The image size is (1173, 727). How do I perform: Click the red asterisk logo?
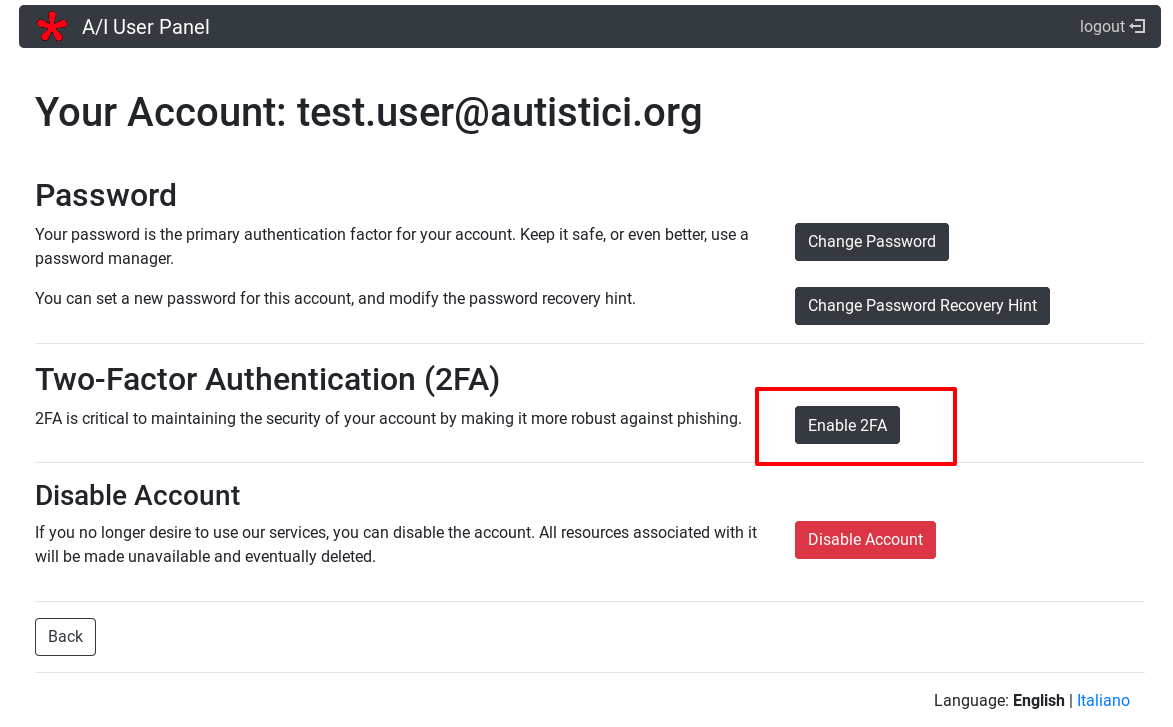tap(51, 27)
